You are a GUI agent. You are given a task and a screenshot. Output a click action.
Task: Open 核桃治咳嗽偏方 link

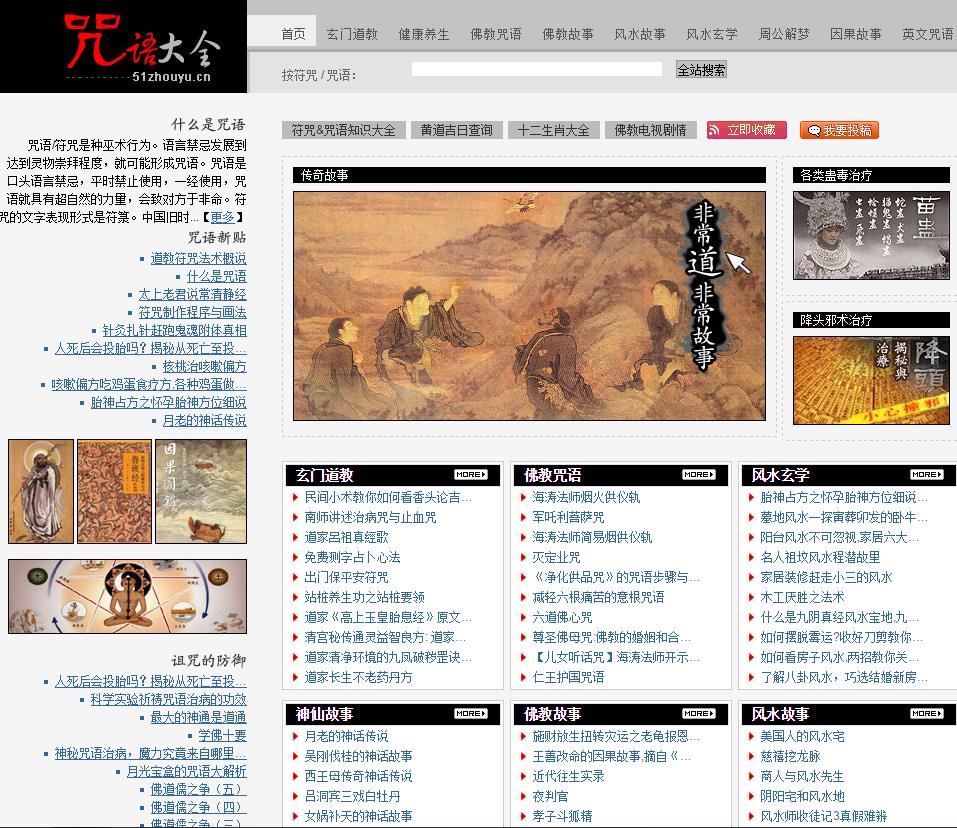coord(204,366)
